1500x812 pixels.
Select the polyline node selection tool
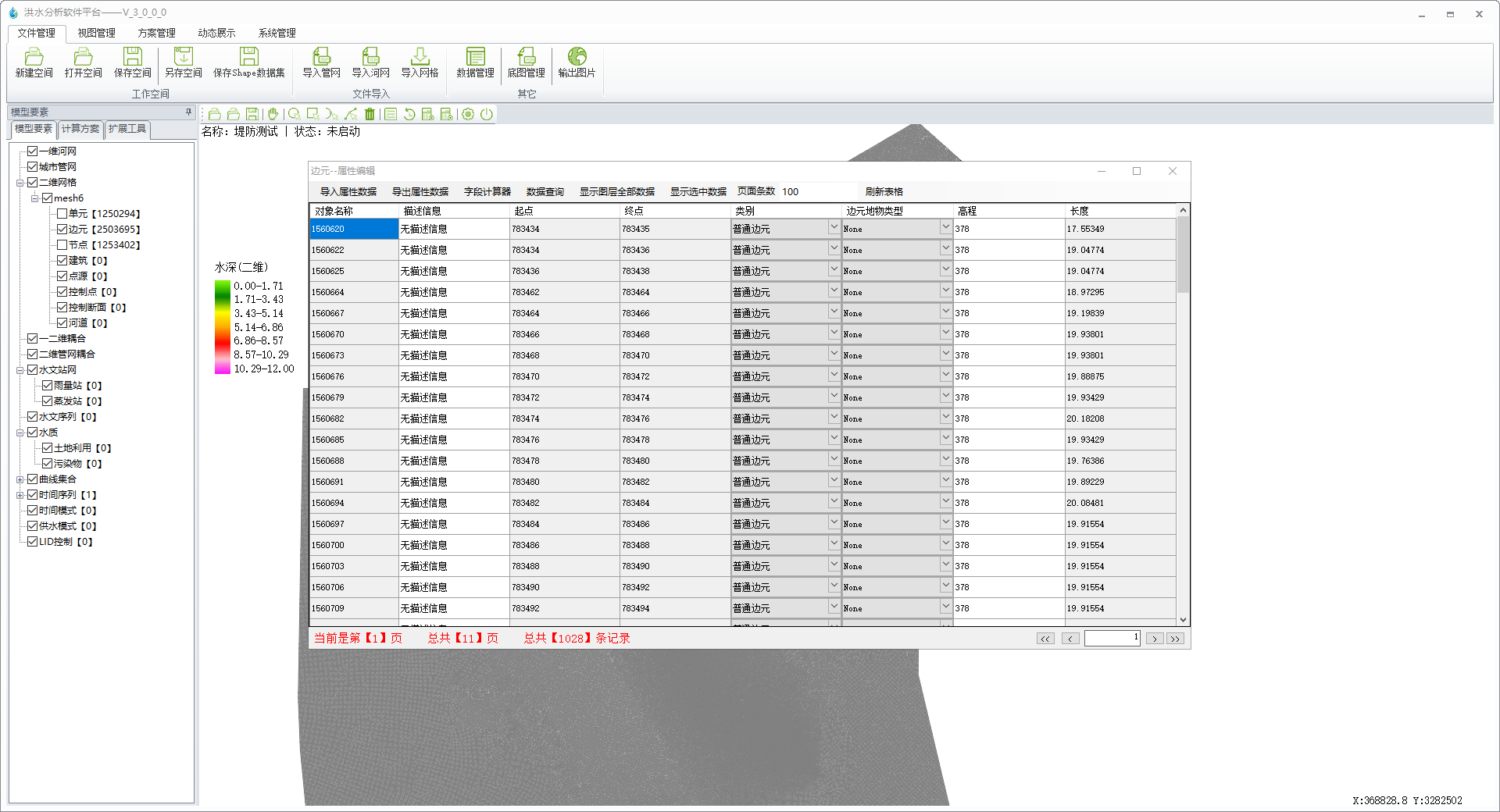pos(351,114)
